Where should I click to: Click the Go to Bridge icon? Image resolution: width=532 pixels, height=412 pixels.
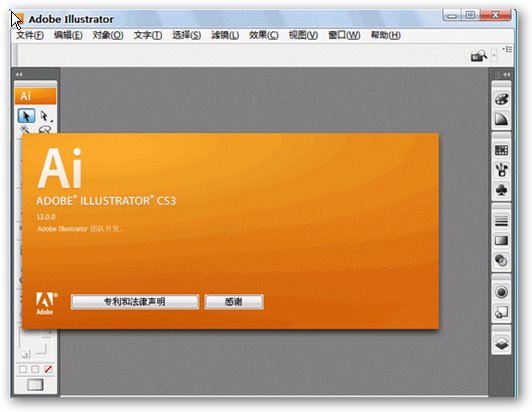click(x=478, y=56)
